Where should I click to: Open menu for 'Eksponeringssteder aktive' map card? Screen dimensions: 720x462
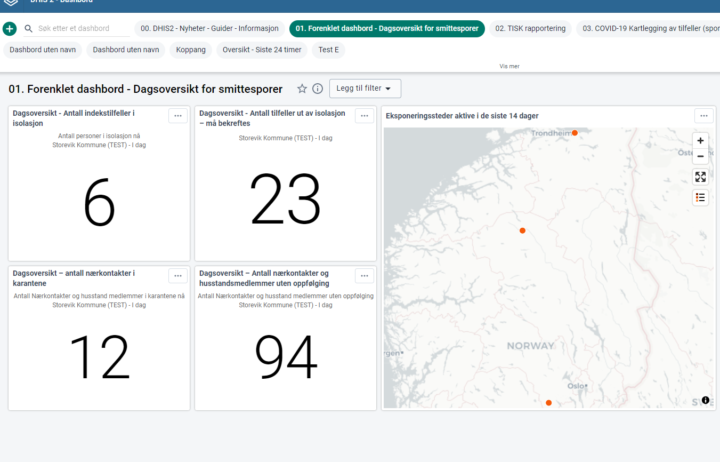point(703,116)
